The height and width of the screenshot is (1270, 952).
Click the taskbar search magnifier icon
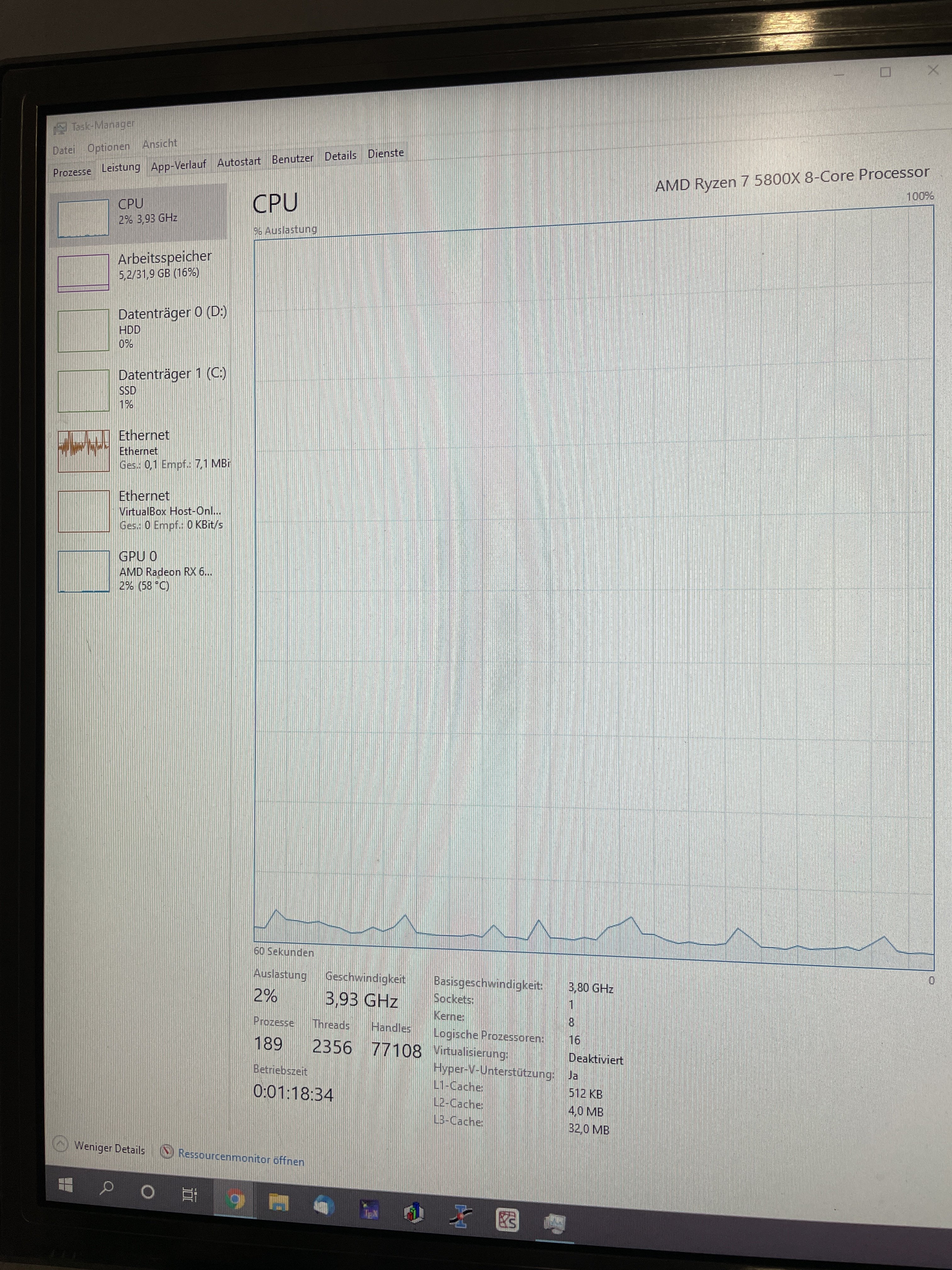[x=107, y=1188]
